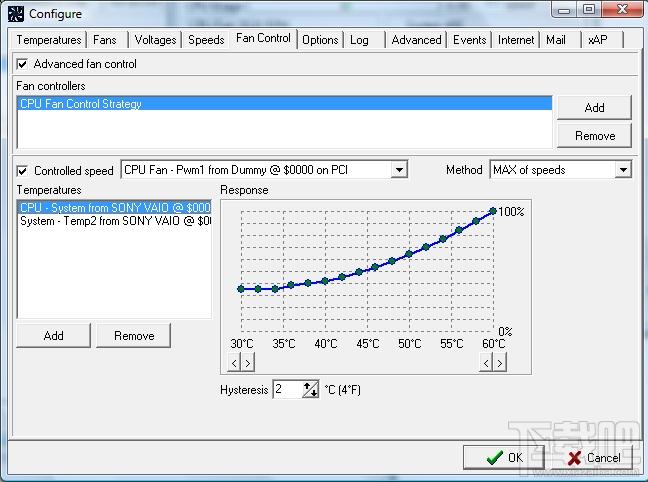648x482 pixels.
Task: Select System - Temp2 temperature entry
Action: [114, 221]
